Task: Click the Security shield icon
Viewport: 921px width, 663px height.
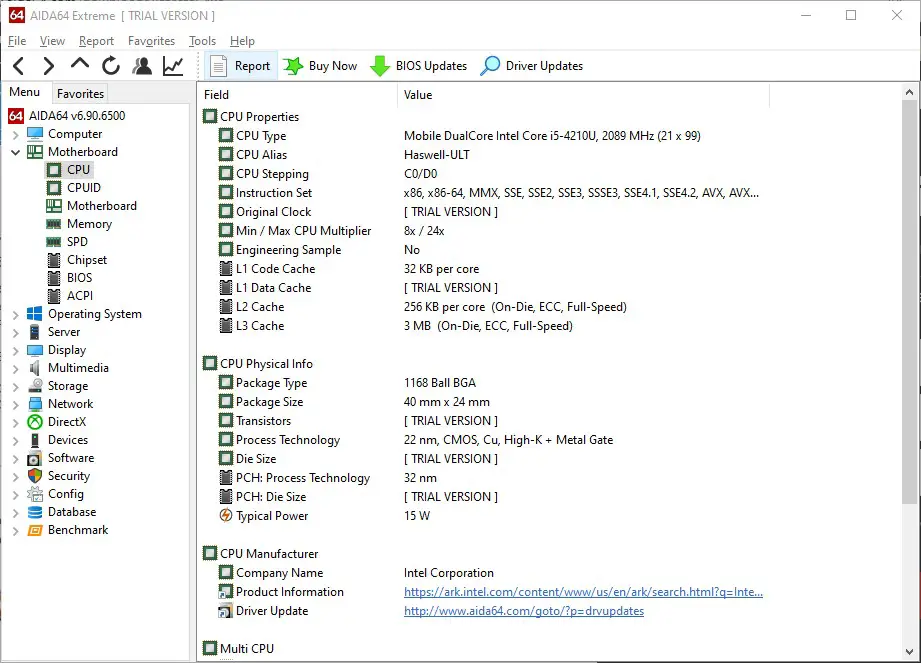Action: [x=35, y=476]
